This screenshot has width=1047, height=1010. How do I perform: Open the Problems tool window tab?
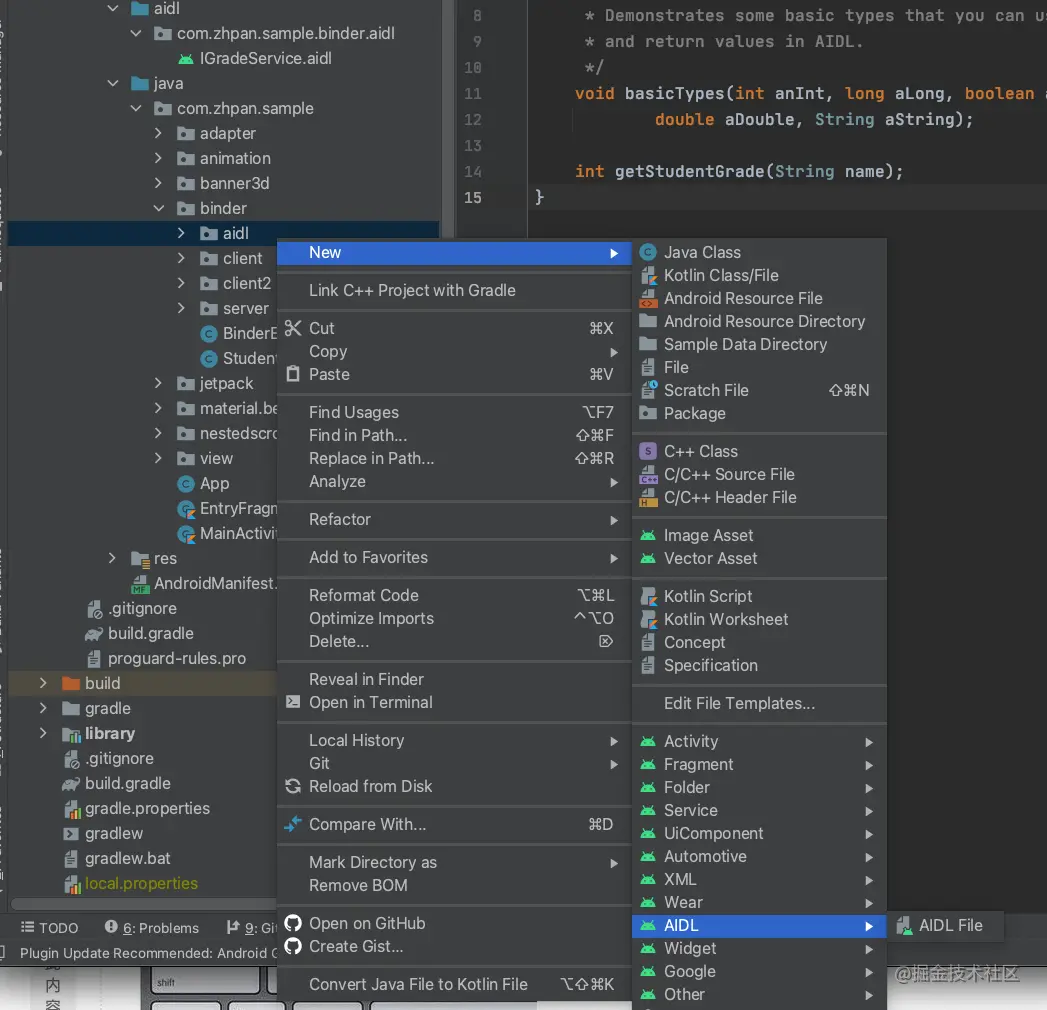point(152,928)
